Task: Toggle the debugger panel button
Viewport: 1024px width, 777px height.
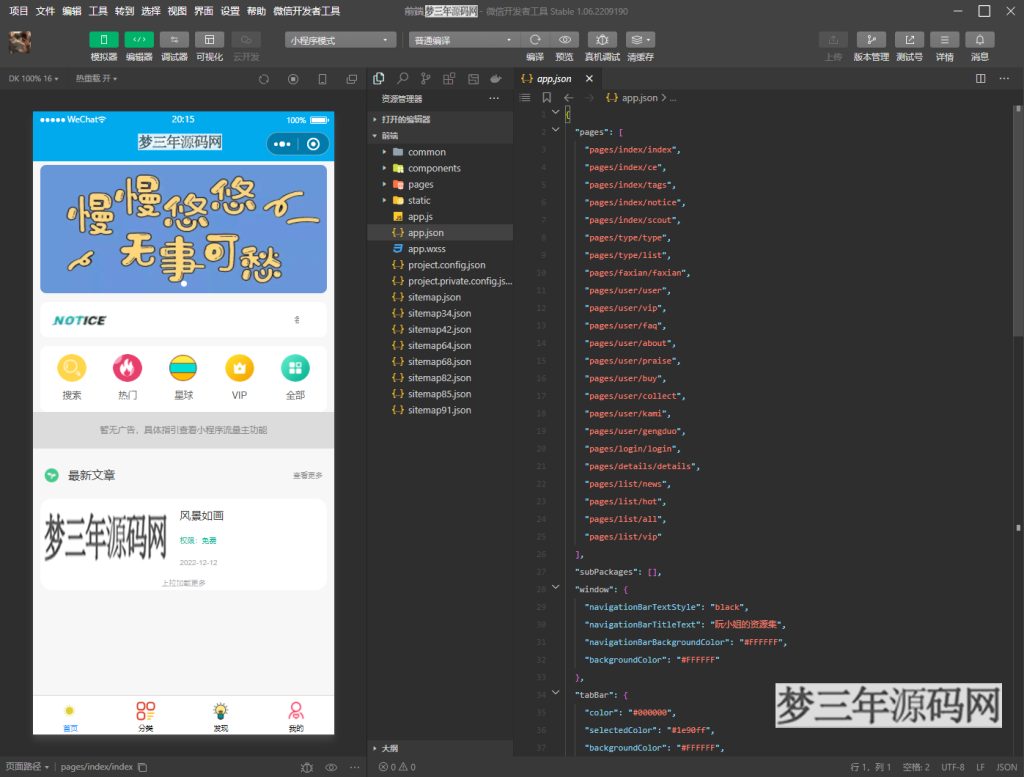Action: (174, 40)
